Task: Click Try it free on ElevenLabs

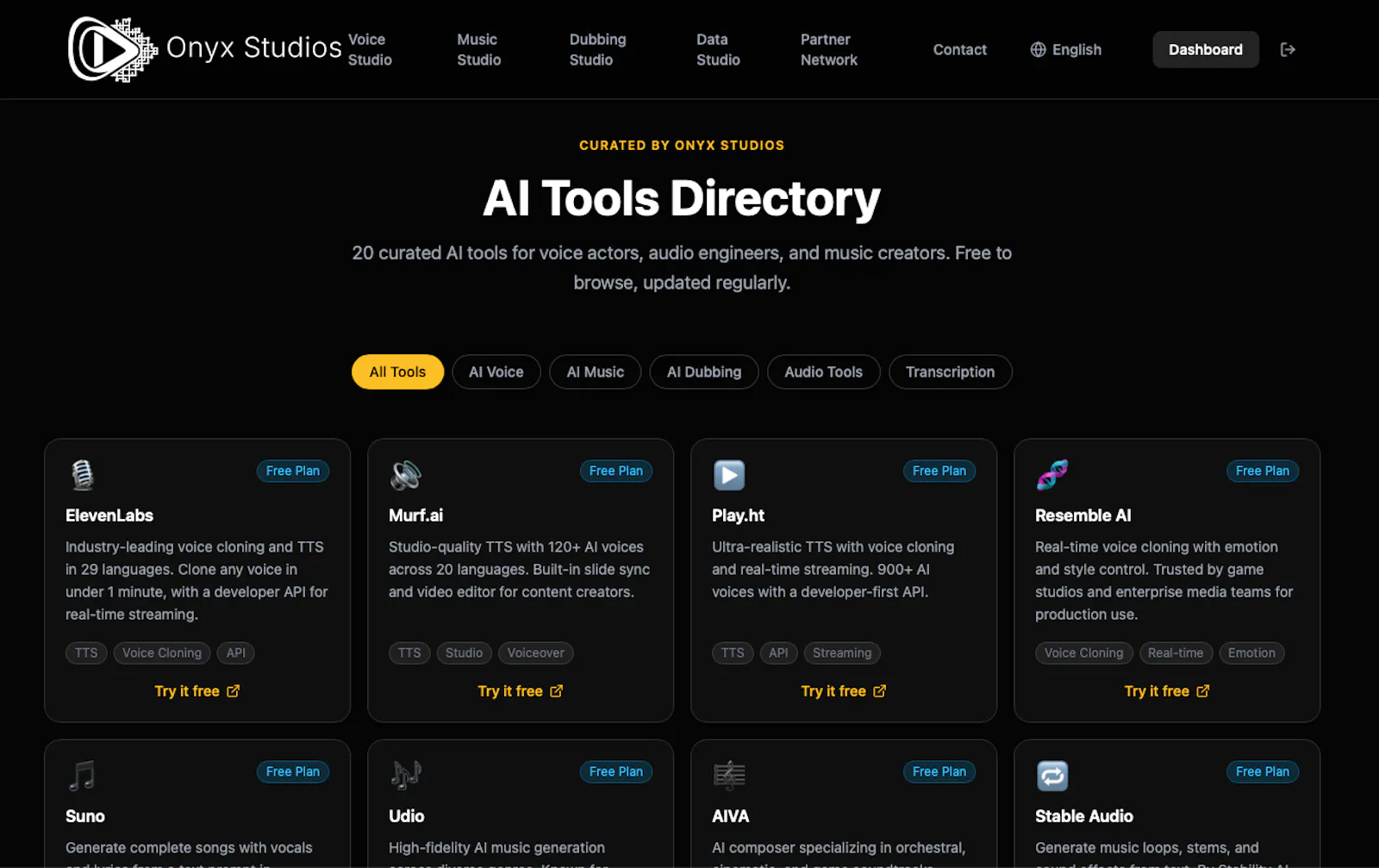Action: coord(197,691)
